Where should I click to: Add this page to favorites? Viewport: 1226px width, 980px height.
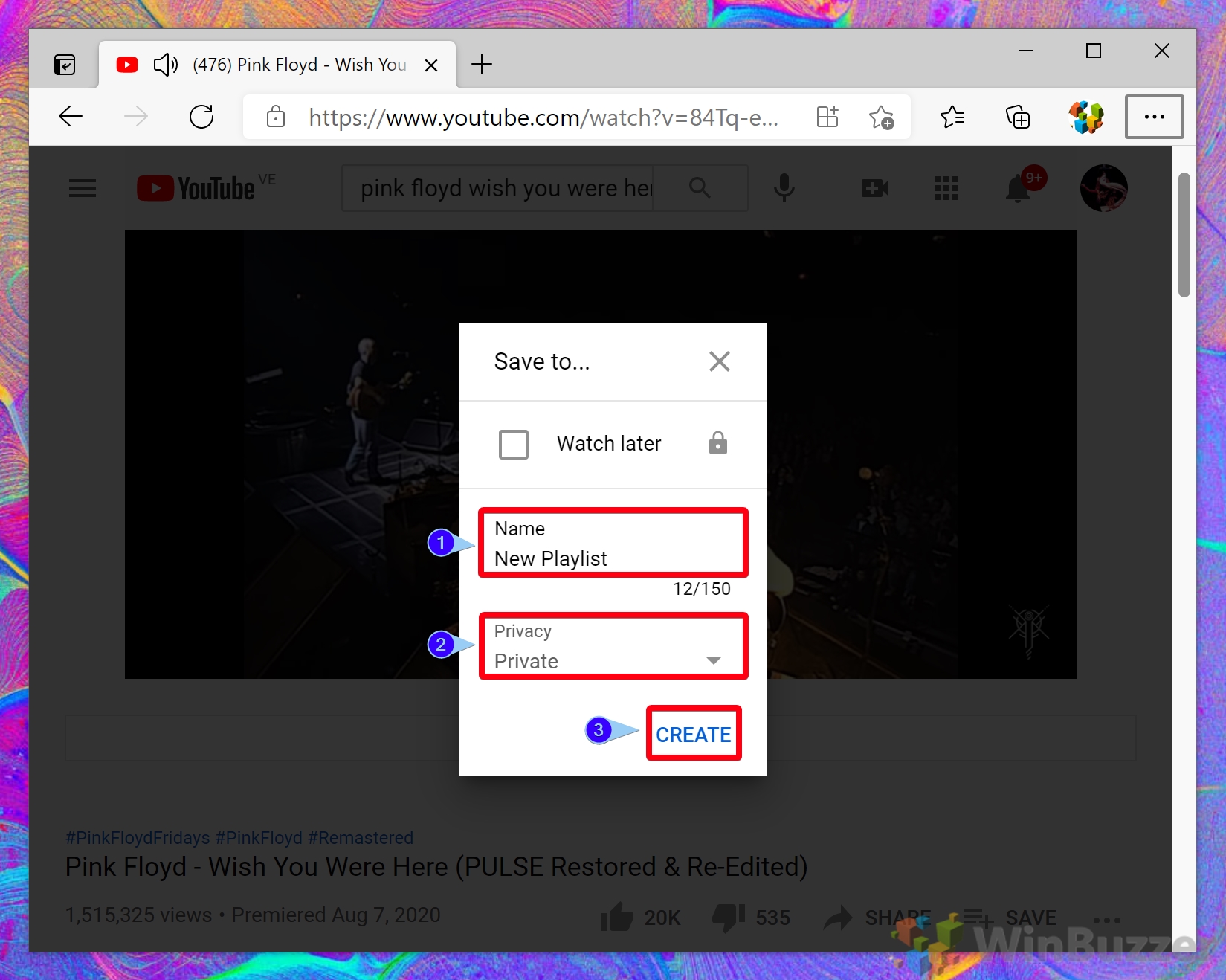[882, 117]
